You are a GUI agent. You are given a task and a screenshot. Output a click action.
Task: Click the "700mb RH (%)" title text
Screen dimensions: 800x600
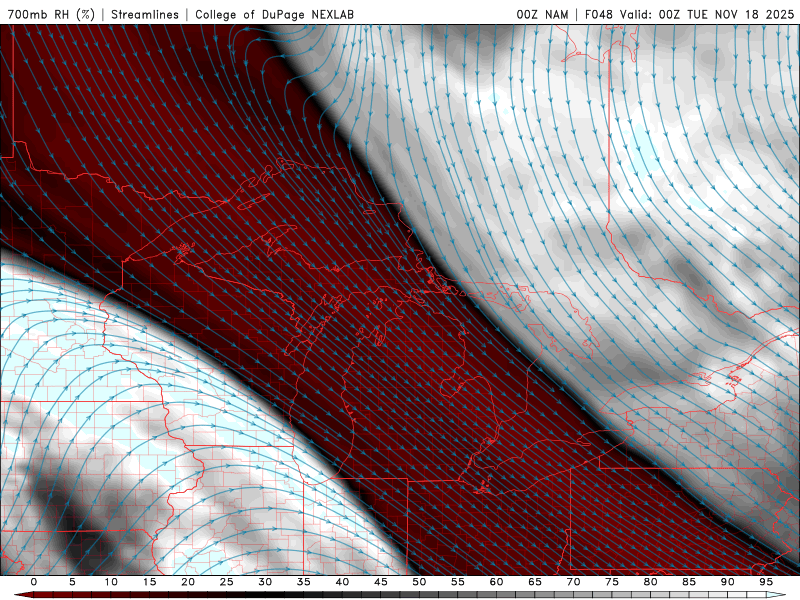(x=52, y=14)
